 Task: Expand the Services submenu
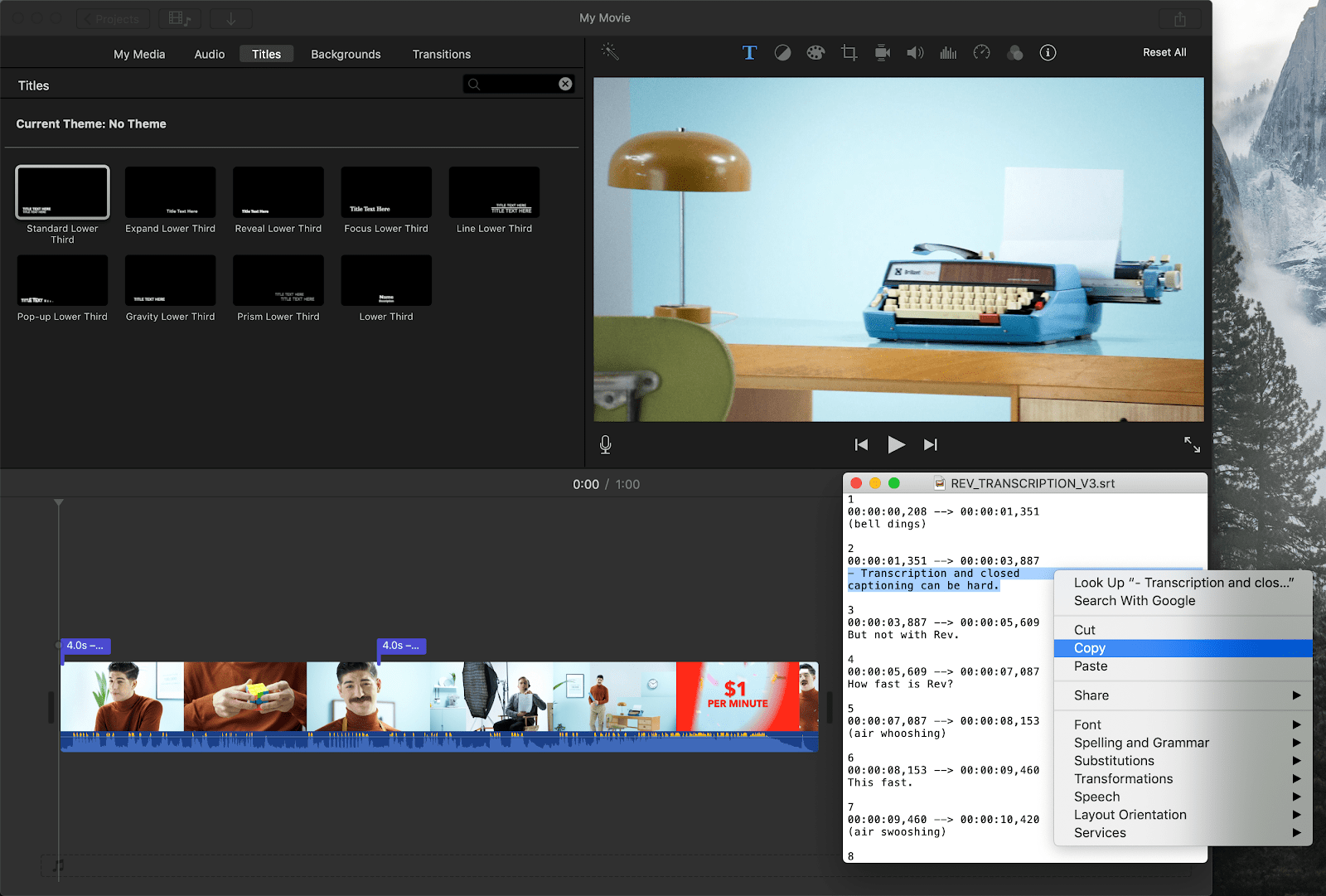click(1183, 833)
